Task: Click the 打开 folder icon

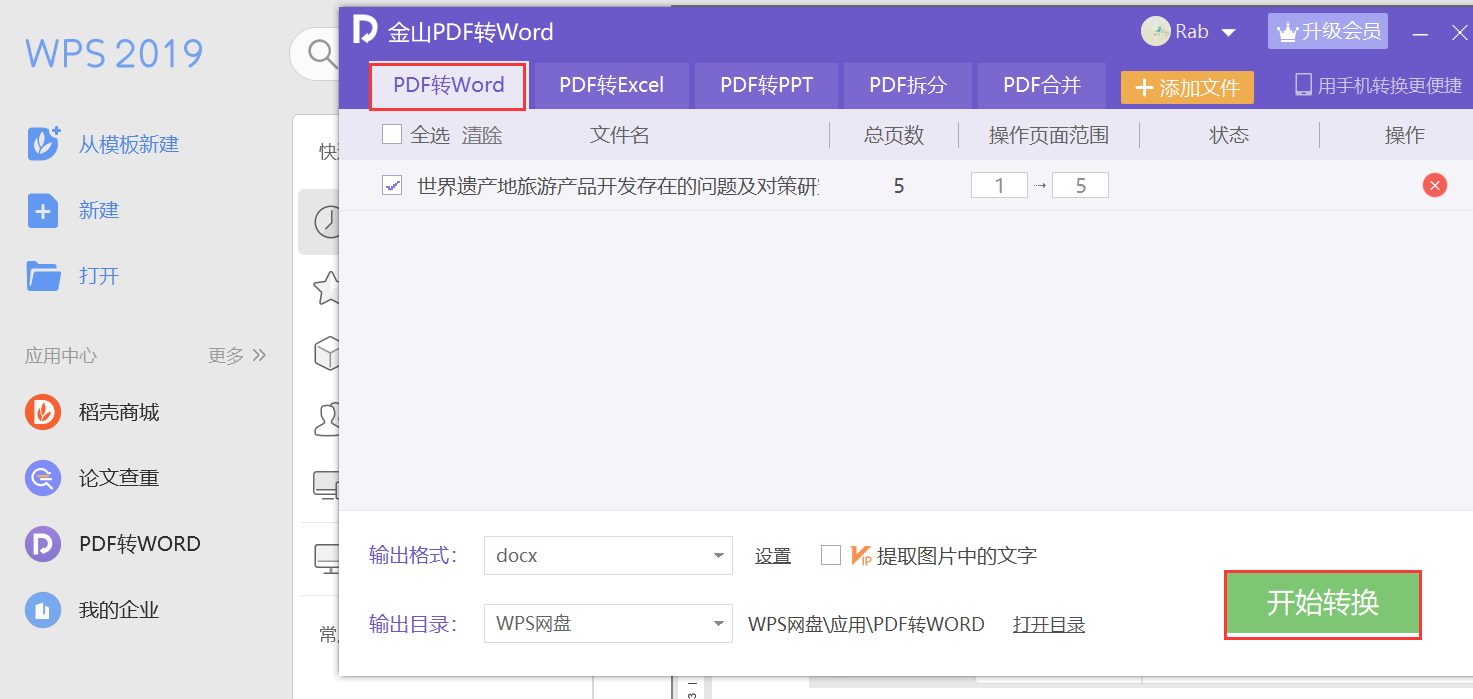Action: pos(43,276)
